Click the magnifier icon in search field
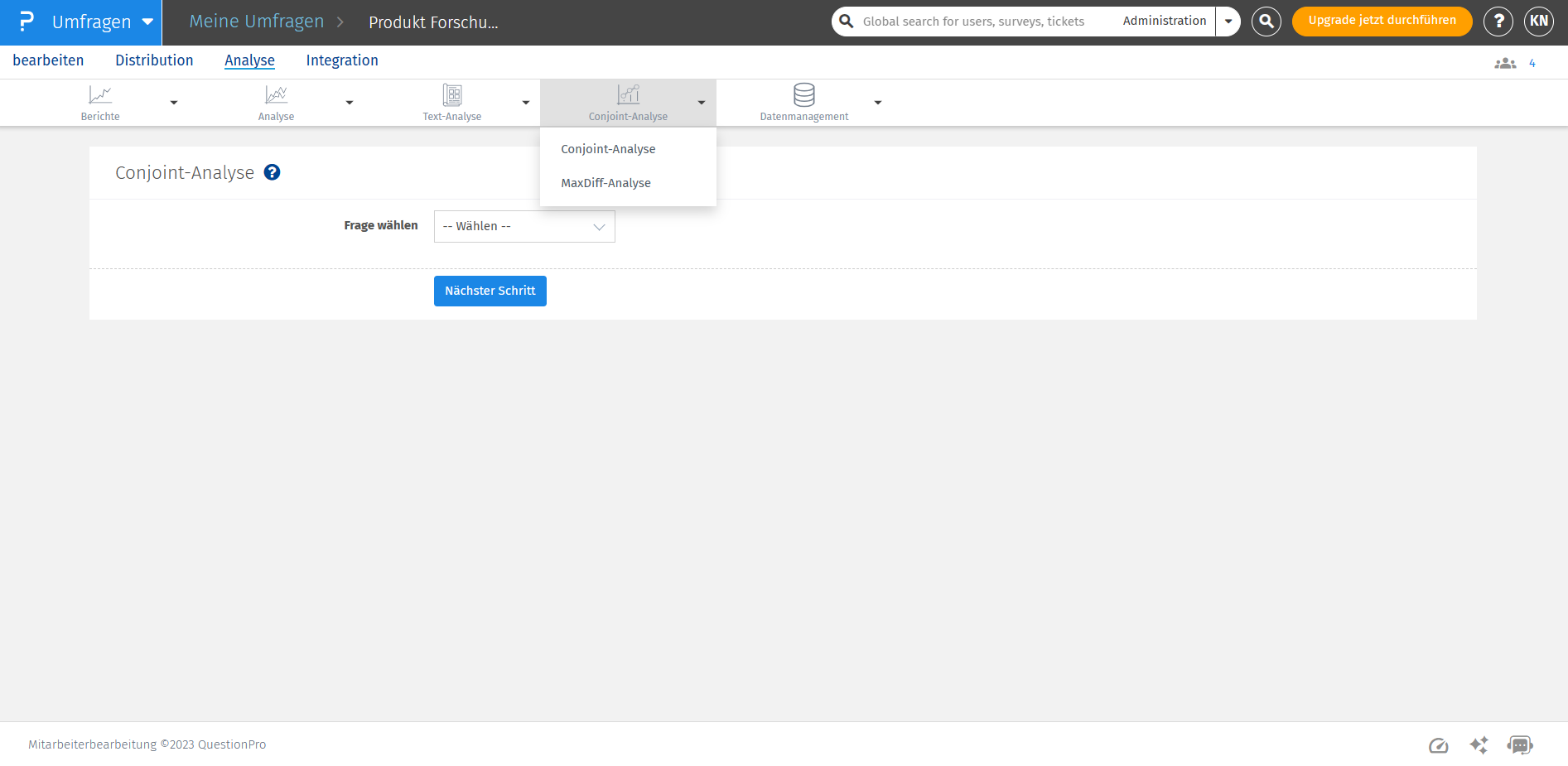 point(846,22)
